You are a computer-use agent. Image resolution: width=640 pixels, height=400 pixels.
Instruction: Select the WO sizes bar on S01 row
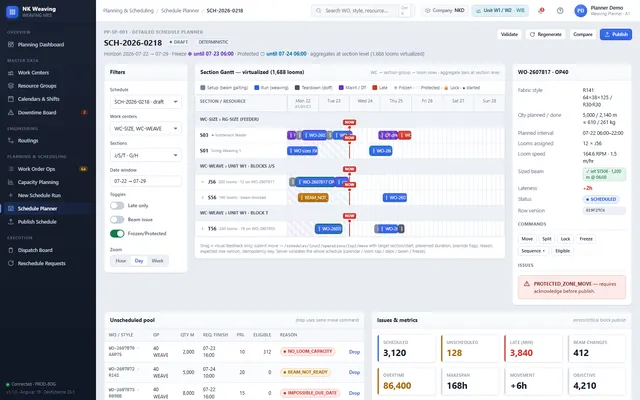coord(302,151)
